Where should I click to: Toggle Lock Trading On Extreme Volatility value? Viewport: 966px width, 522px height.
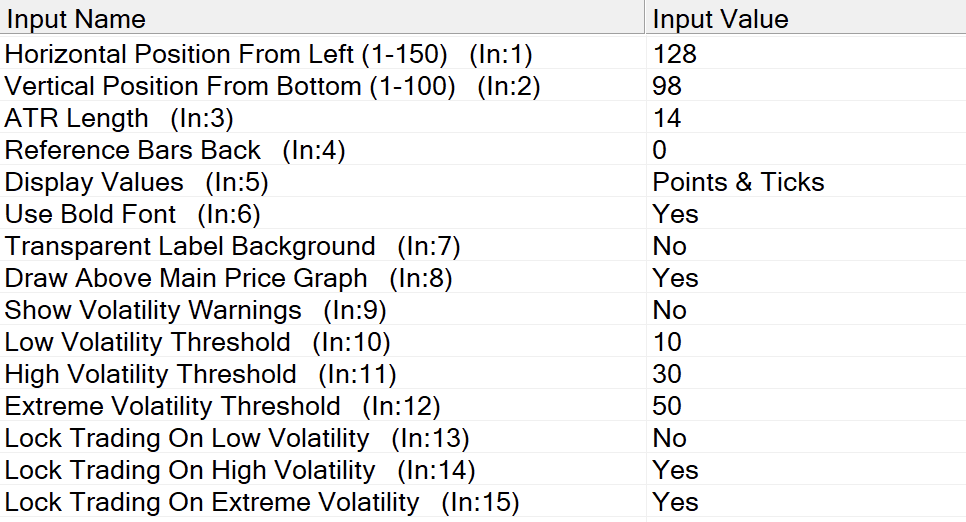pos(675,502)
